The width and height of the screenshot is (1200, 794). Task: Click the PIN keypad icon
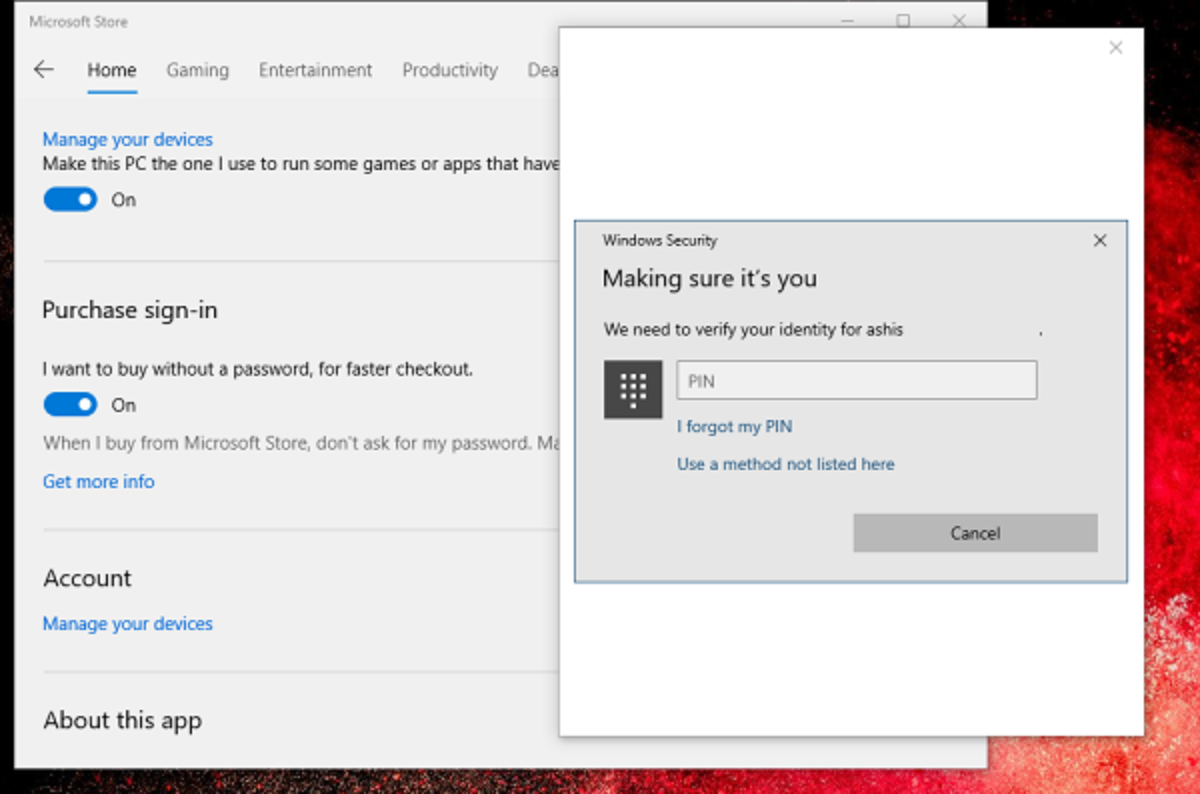pos(633,389)
